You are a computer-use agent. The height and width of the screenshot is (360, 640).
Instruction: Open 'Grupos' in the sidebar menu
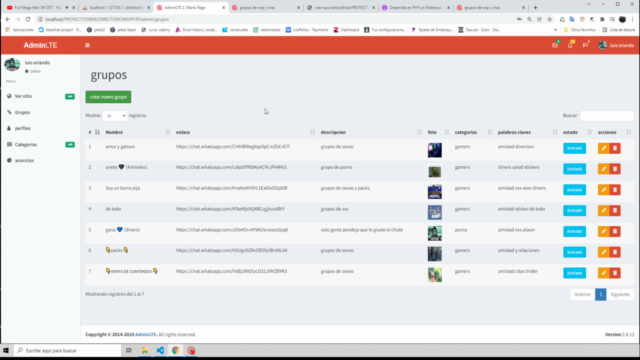pos(40,112)
